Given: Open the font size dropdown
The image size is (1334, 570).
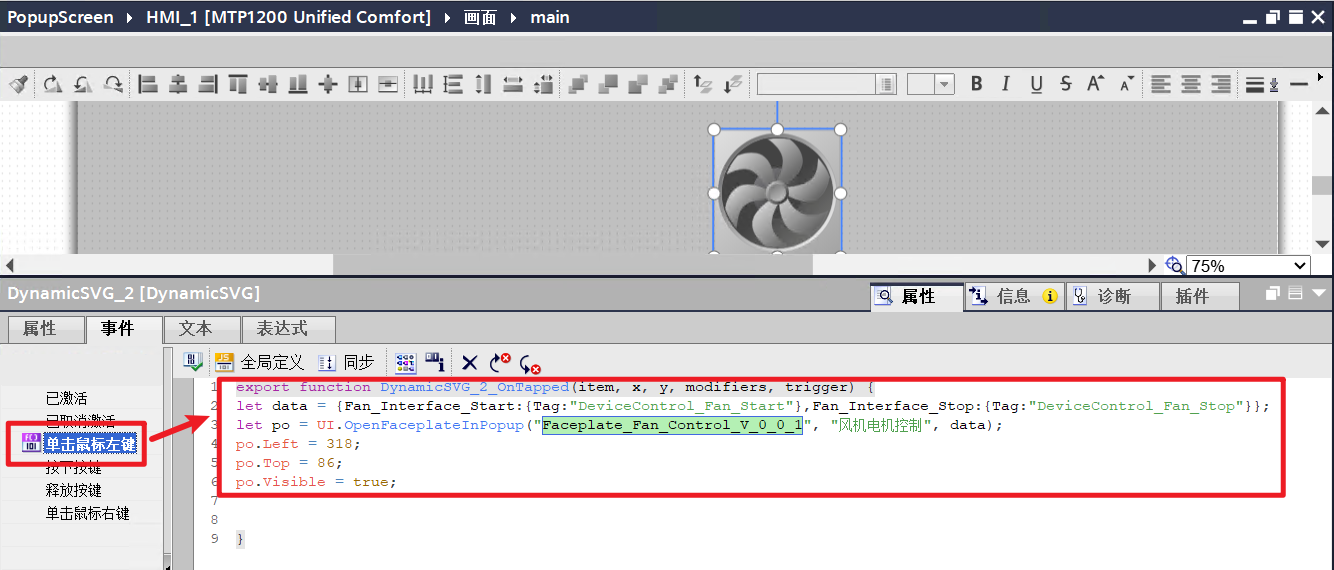Looking at the screenshot, I should tap(945, 85).
